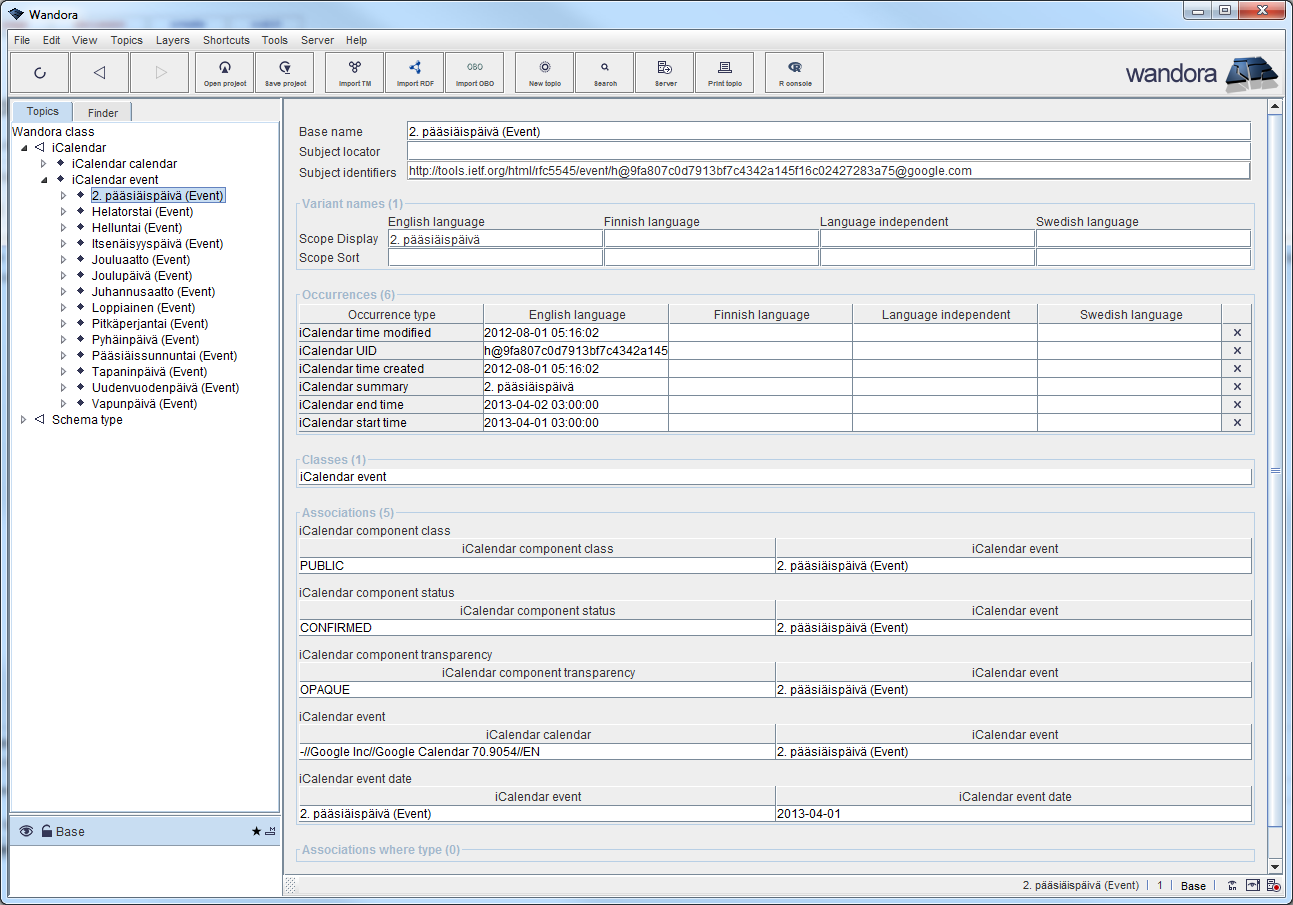The height and width of the screenshot is (905, 1293).
Task: Import an RDF file
Action: coord(414,72)
